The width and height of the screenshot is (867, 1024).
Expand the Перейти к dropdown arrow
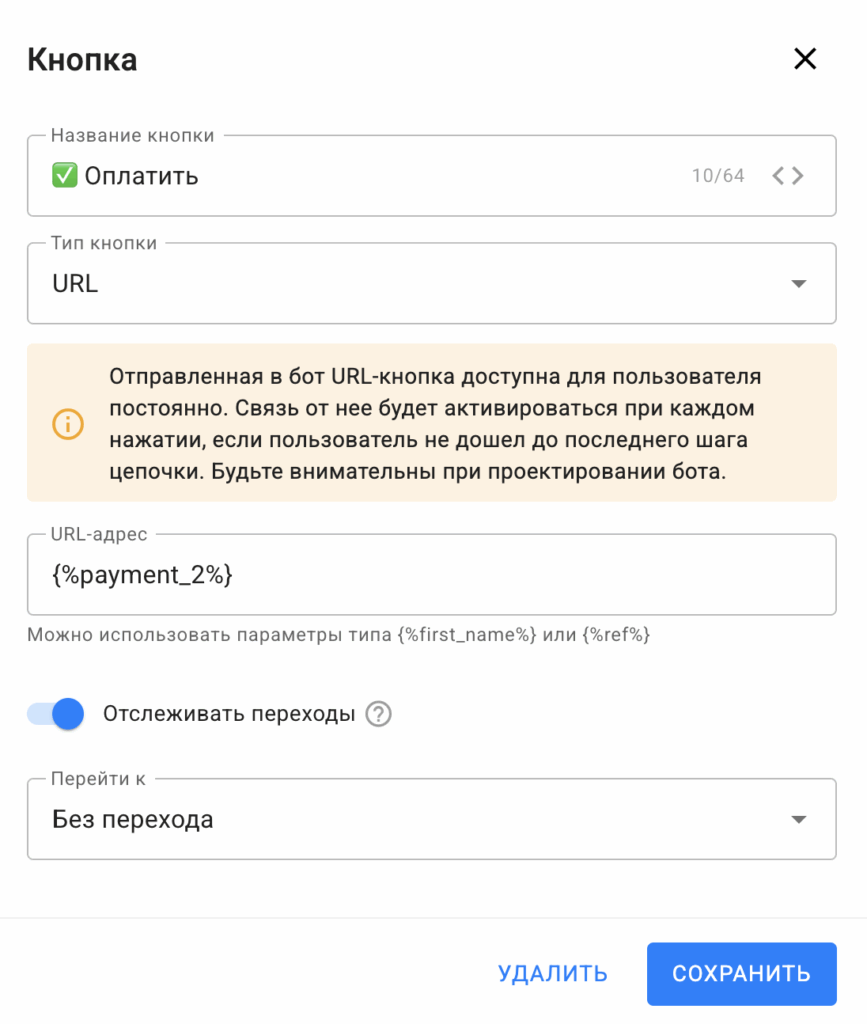point(798,820)
